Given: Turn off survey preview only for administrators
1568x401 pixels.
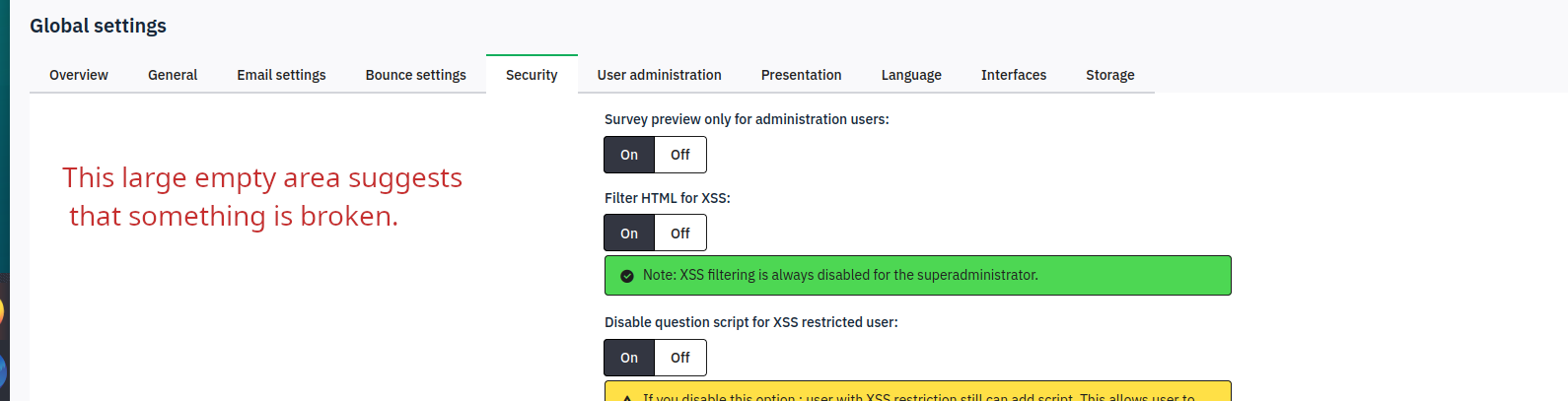Looking at the screenshot, I should click(680, 155).
